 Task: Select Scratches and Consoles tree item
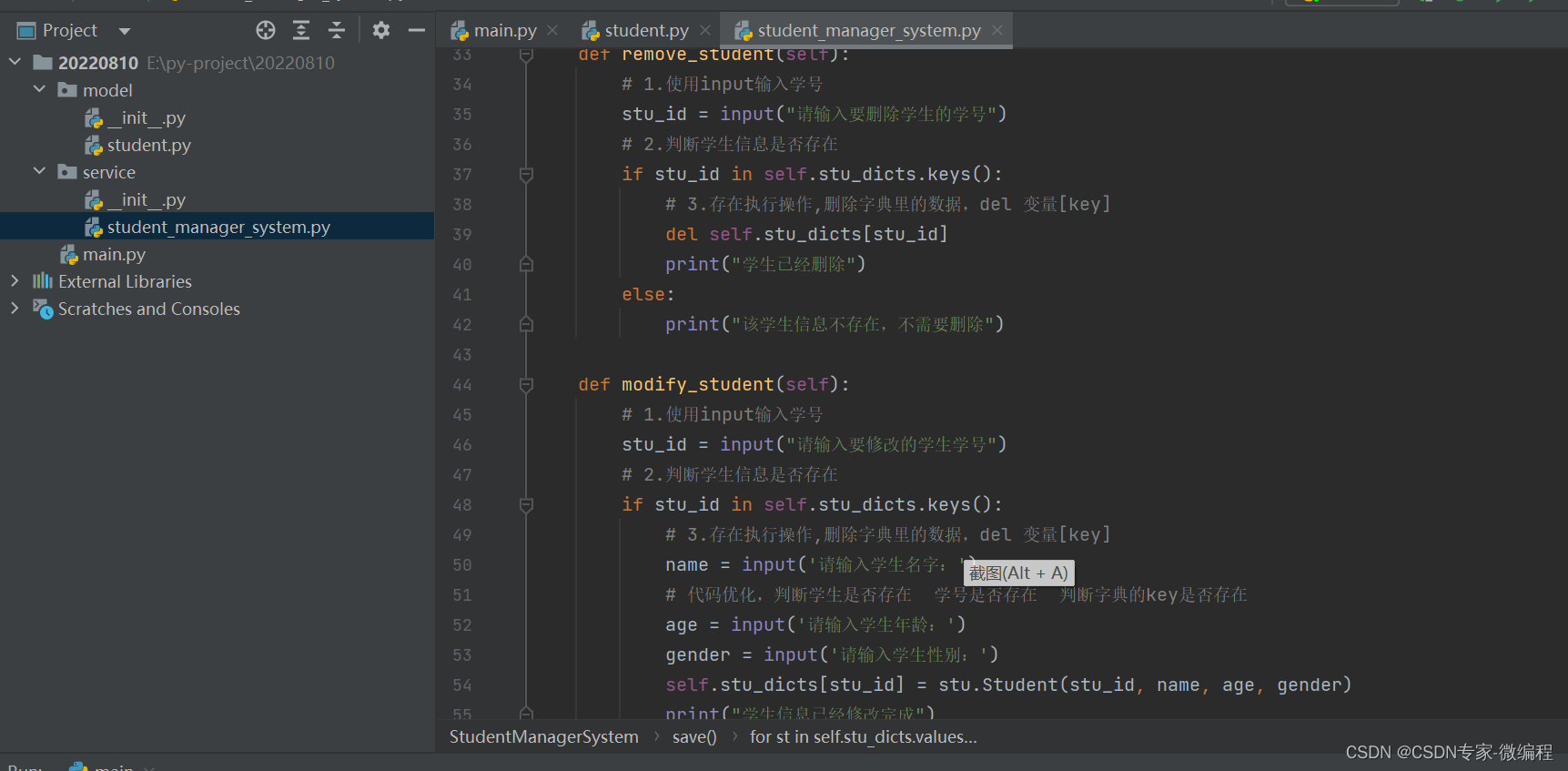point(149,309)
